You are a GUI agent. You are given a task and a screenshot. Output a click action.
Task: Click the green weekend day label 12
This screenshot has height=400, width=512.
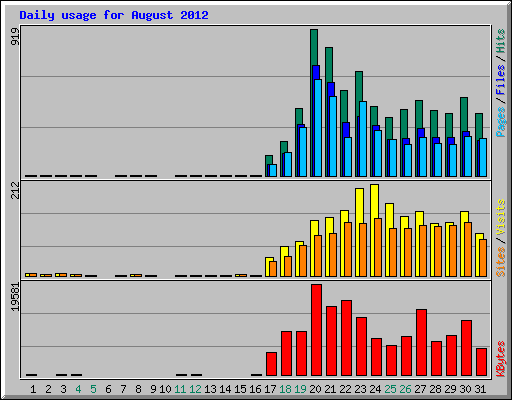(195, 389)
